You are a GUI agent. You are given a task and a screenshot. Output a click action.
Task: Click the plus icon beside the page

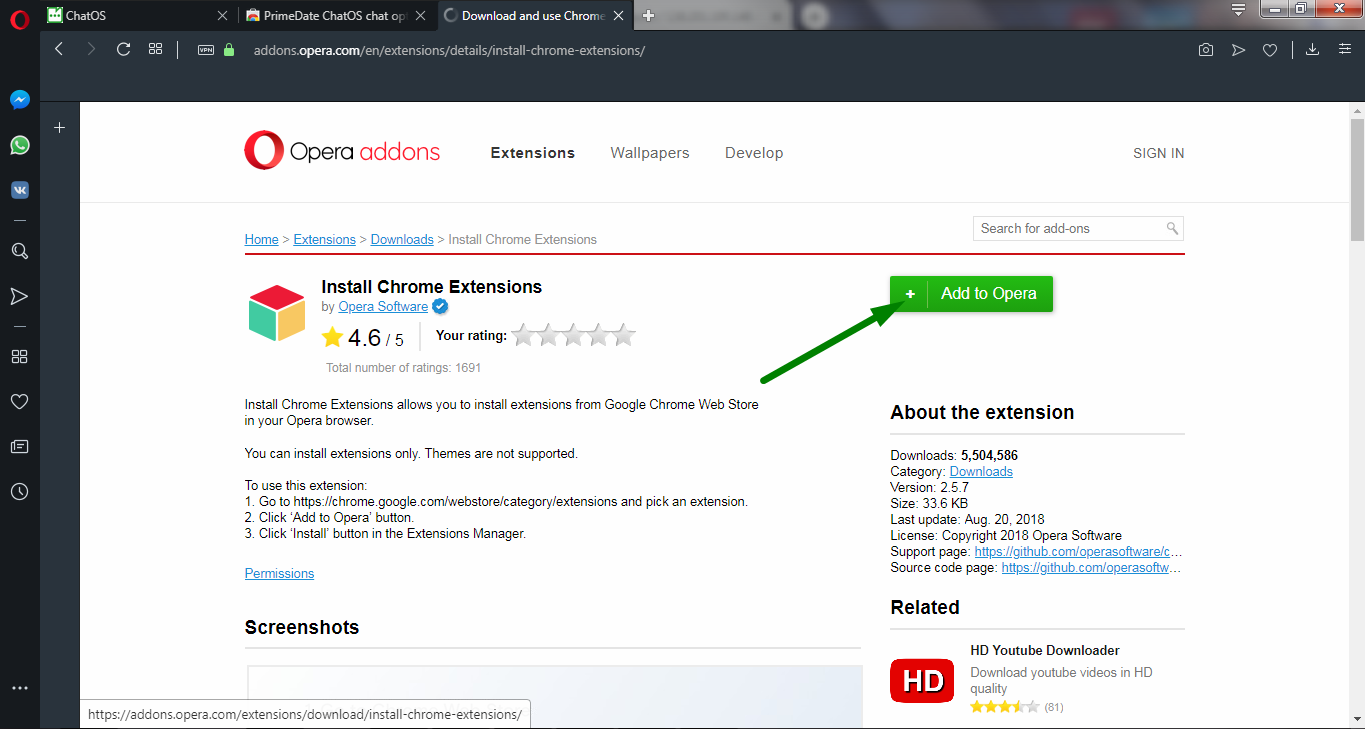[60, 127]
